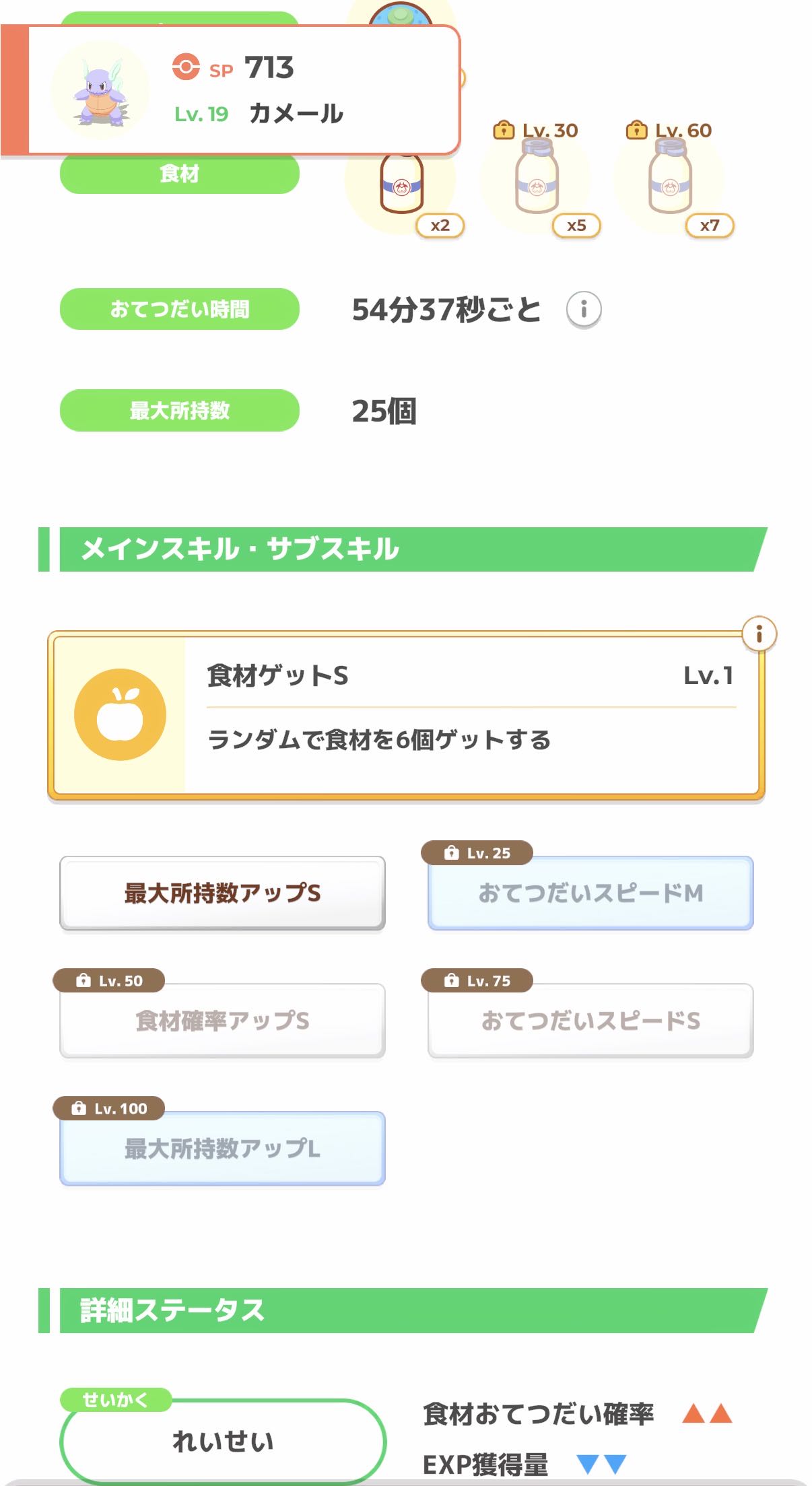Tap the 食材ゲットS main skill card

pyautogui.click(x=471, y=715)
